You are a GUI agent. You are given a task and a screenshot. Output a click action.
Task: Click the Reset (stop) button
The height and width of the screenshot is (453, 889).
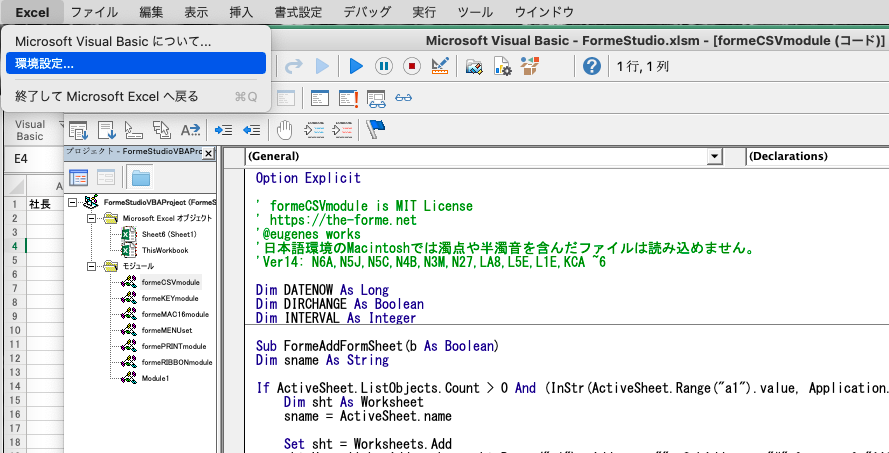(x=411, y=66)
